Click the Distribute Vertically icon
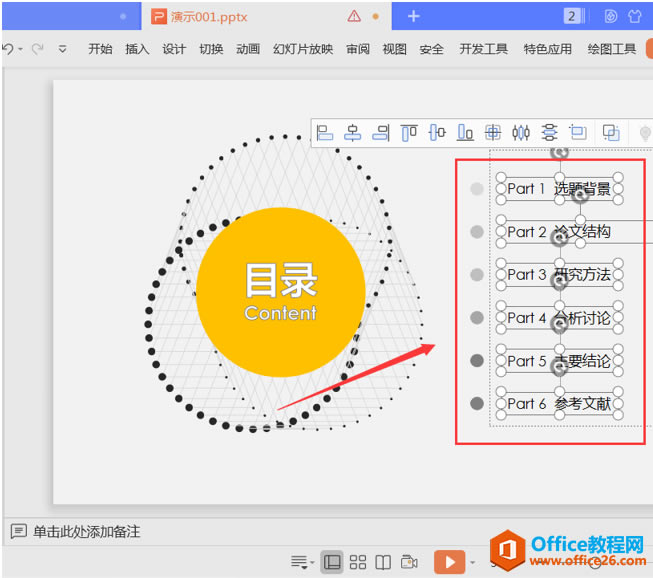The height and width of the screenshot is (578, 653). [x=549, y=133]
